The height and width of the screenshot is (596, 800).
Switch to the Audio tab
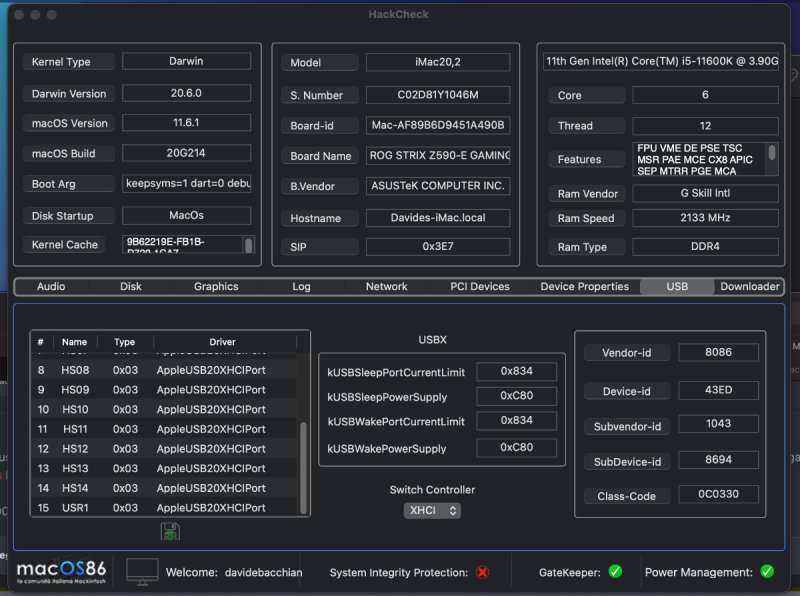[x=51, y=287]
